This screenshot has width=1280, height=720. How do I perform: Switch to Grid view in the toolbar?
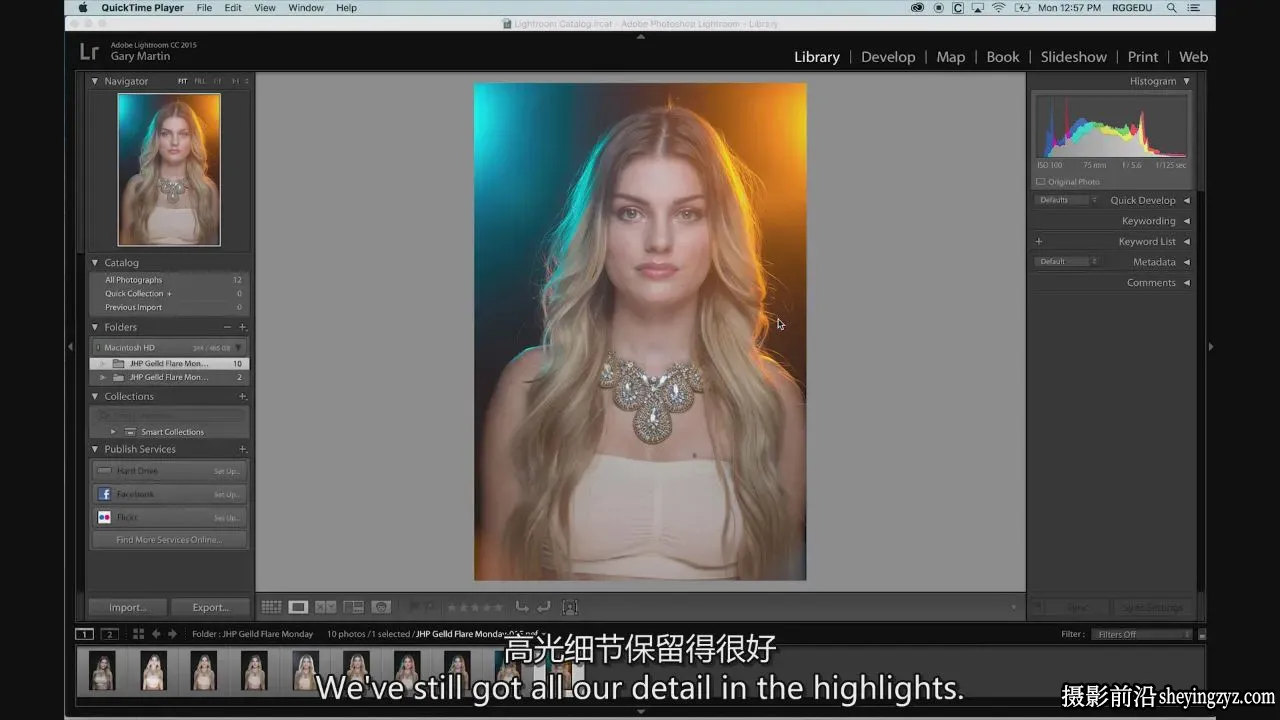pyautogui.click(x=271, y=607)
